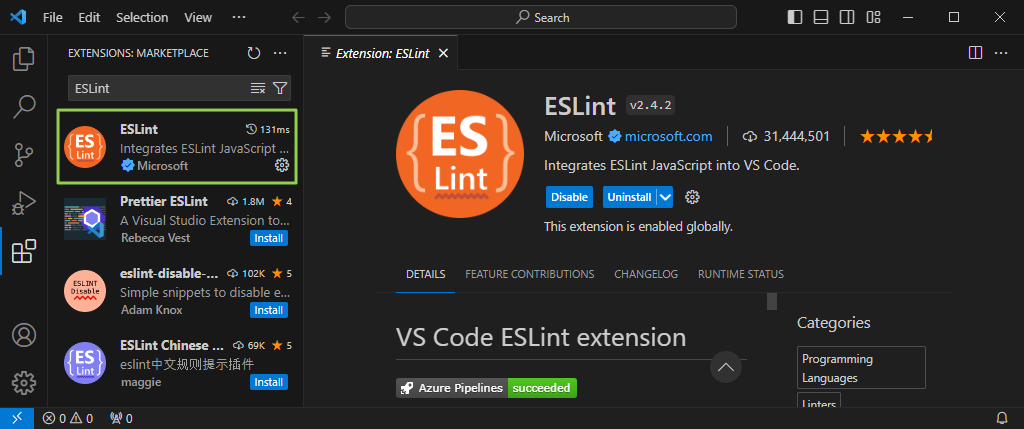Open the Manage gear in activity bar

coord(24,383)
